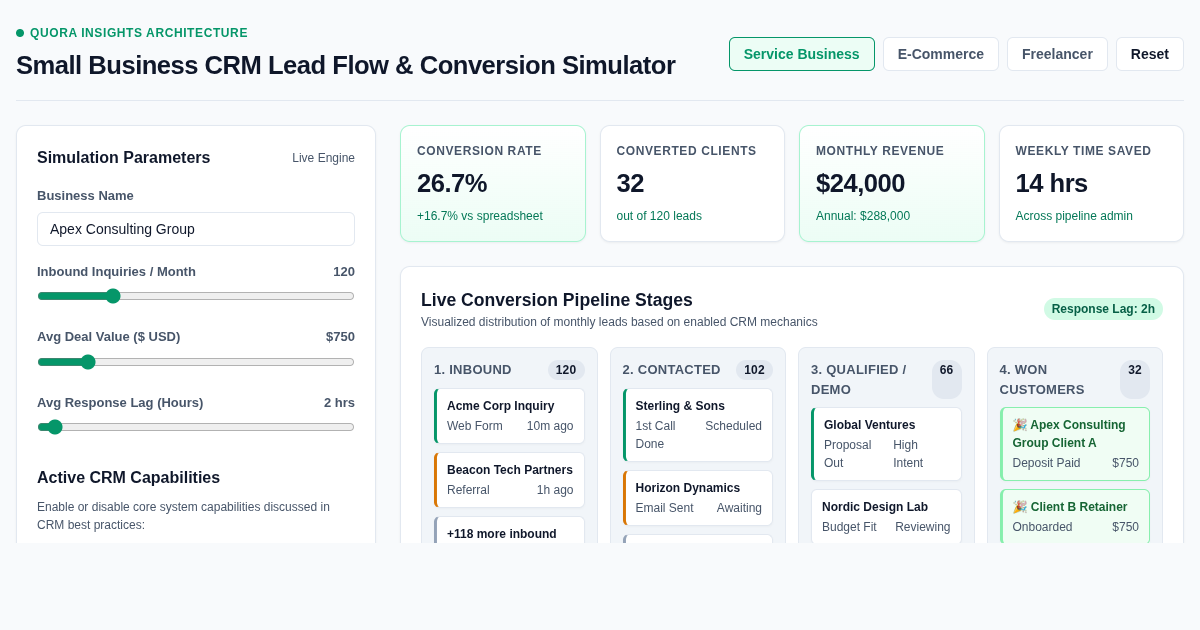Viewport: 1200px width, 630px height.
Task: Click the Live Conversion Pipeline Stages heading
Action: click(557, 300)
